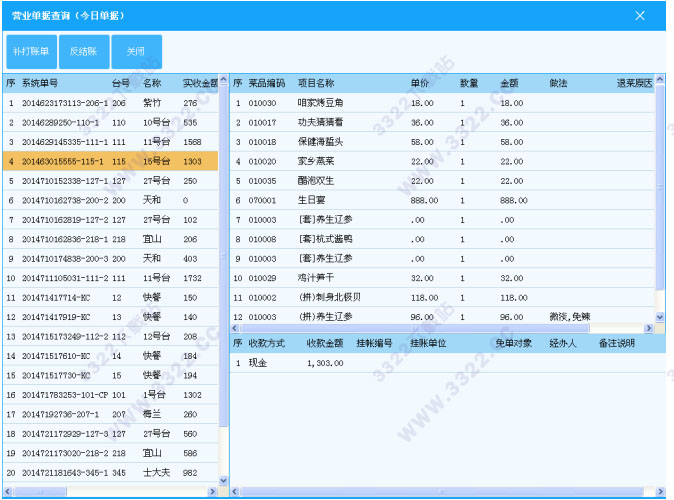Image resolution: width=674 pixels, height=500 pixels.
Task: Select order 2014711105031-111-2
Action: [x=111, y=278]
